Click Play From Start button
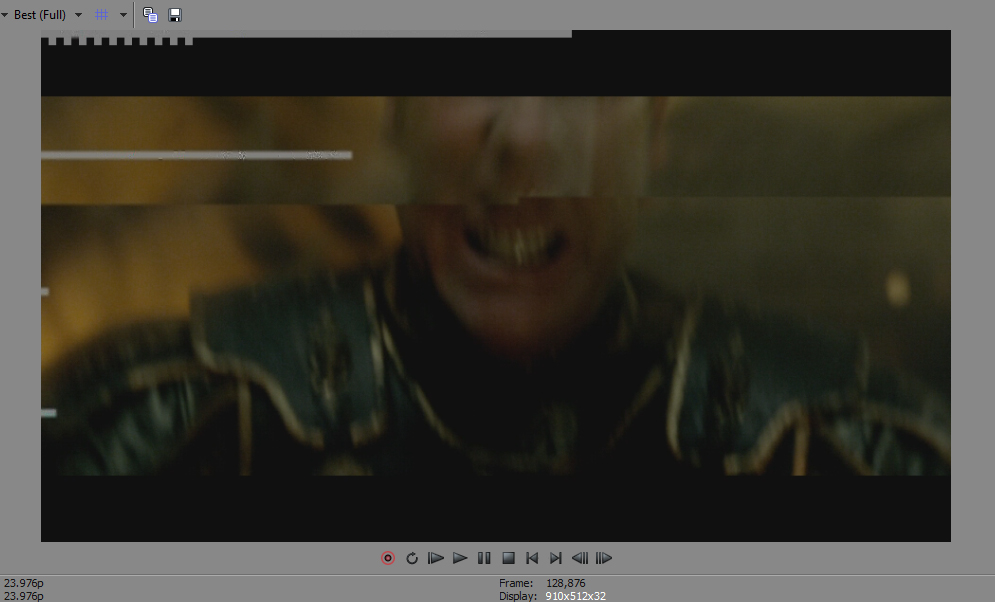This screenshot has height=602, width=995. click(436, 558)
